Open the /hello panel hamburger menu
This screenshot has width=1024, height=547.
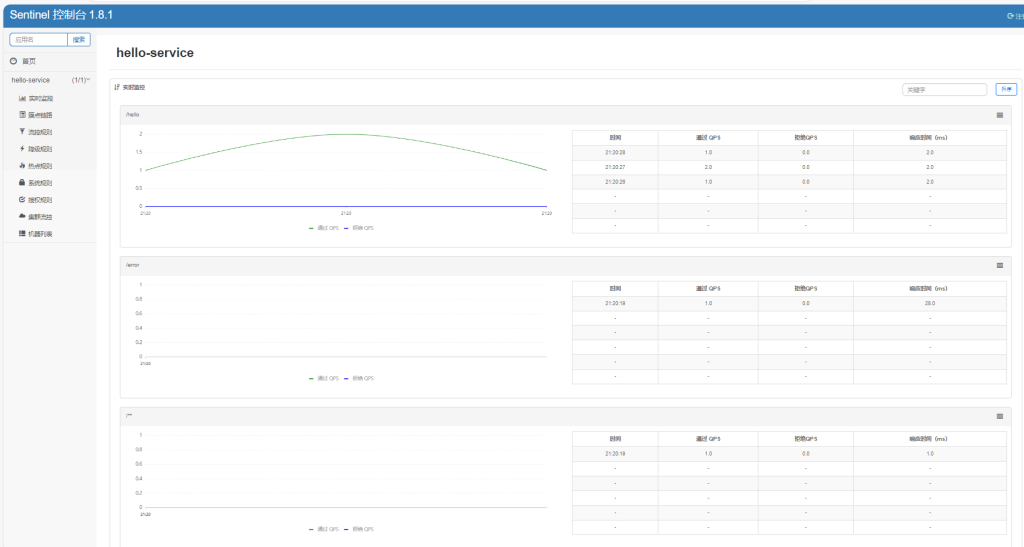coord(999,115)
